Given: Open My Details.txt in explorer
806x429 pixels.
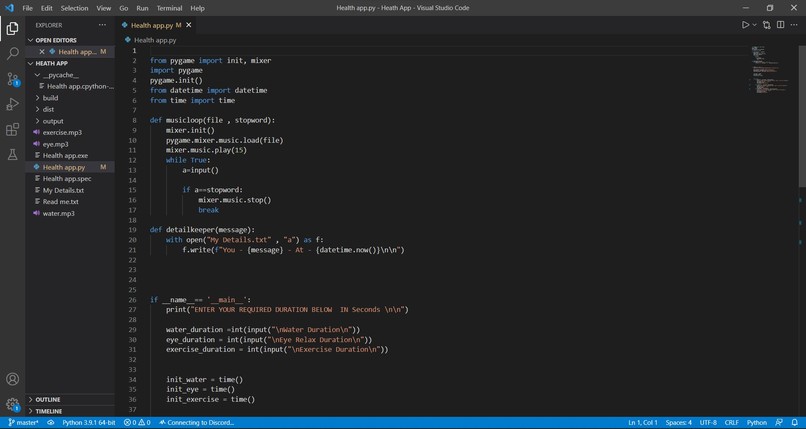Looking at the screenshot, I should (x=63, y=190).
